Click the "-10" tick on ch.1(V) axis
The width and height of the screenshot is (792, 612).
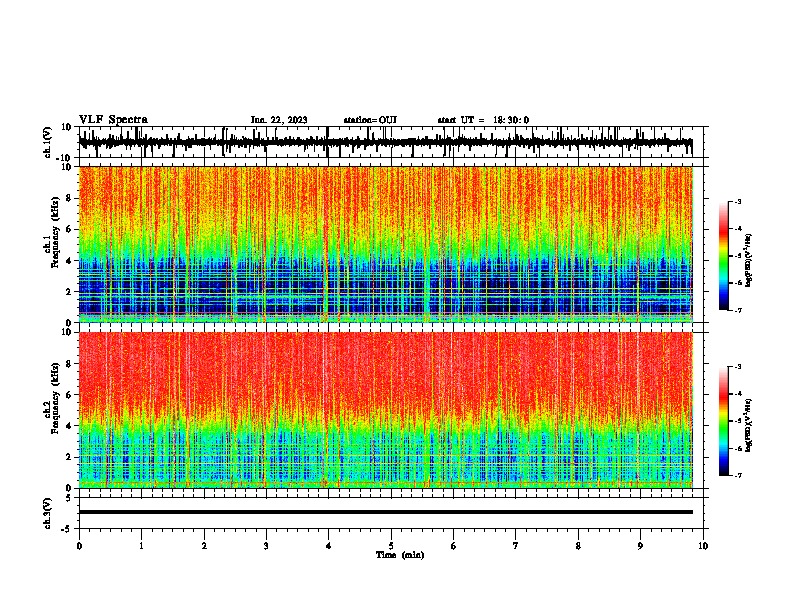65,158
